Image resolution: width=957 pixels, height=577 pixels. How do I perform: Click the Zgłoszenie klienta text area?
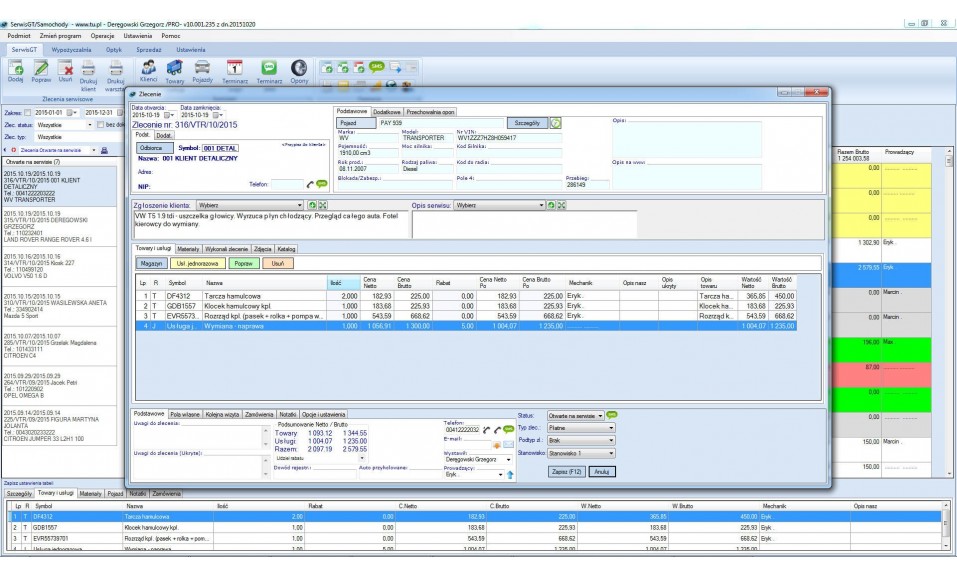268,224
